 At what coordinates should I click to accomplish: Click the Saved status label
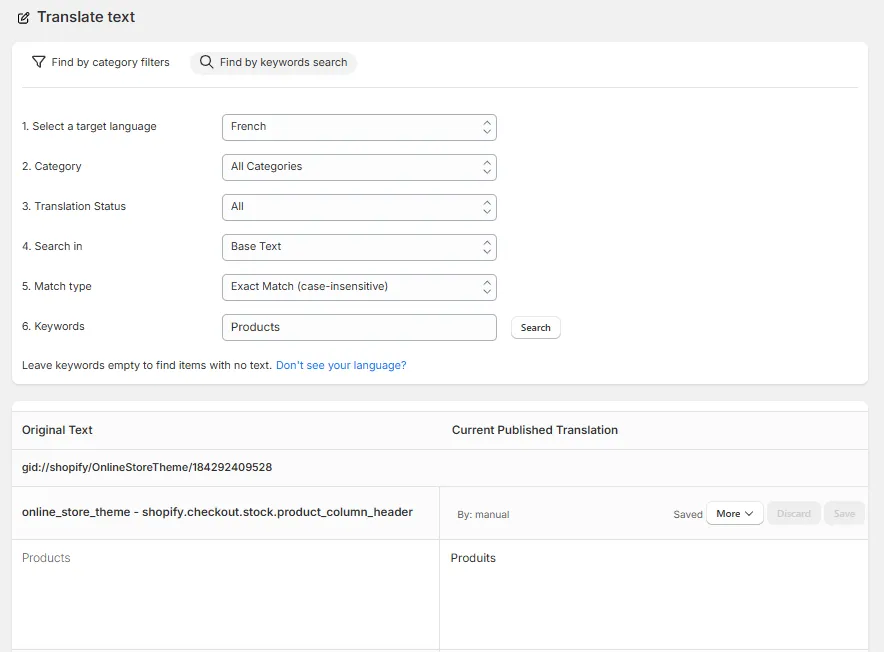tap(688, 514)
